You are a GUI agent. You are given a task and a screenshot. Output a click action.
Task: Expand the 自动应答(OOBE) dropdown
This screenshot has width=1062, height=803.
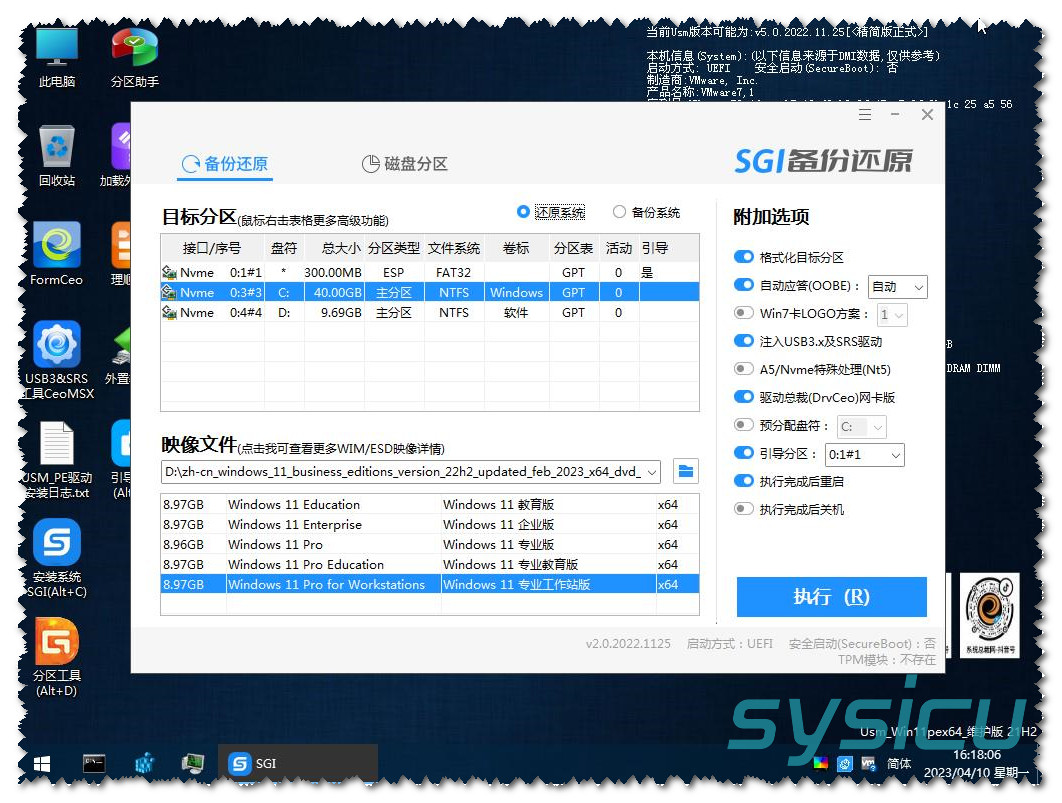897,287
